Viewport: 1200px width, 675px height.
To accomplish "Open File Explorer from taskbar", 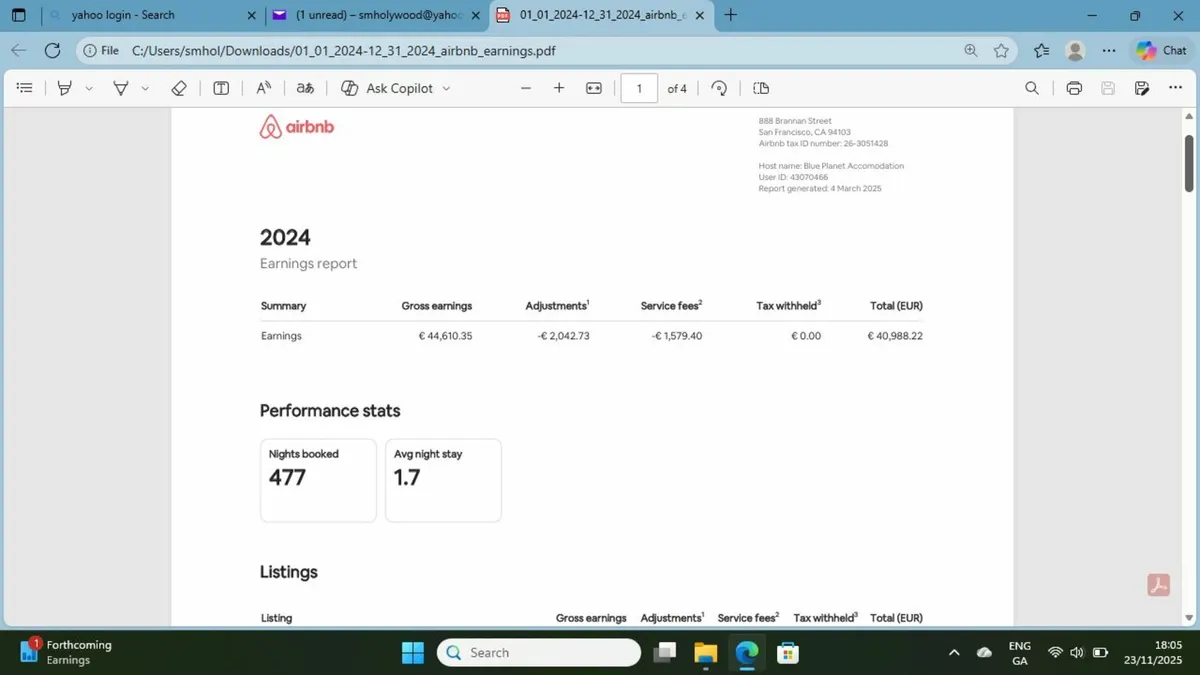I will 706,653.
